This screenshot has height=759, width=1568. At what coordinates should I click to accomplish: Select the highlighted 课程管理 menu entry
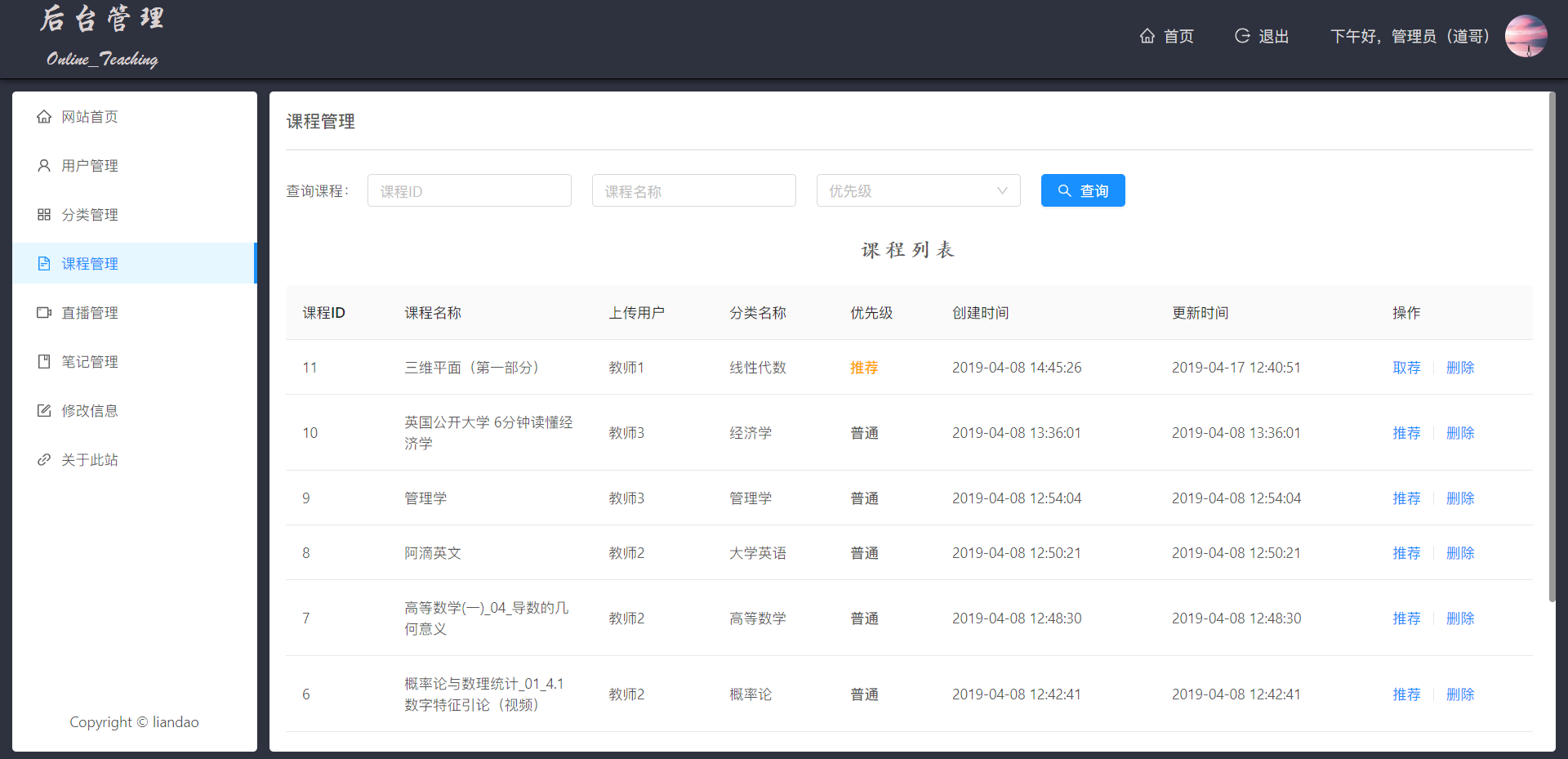pos(135,264)
